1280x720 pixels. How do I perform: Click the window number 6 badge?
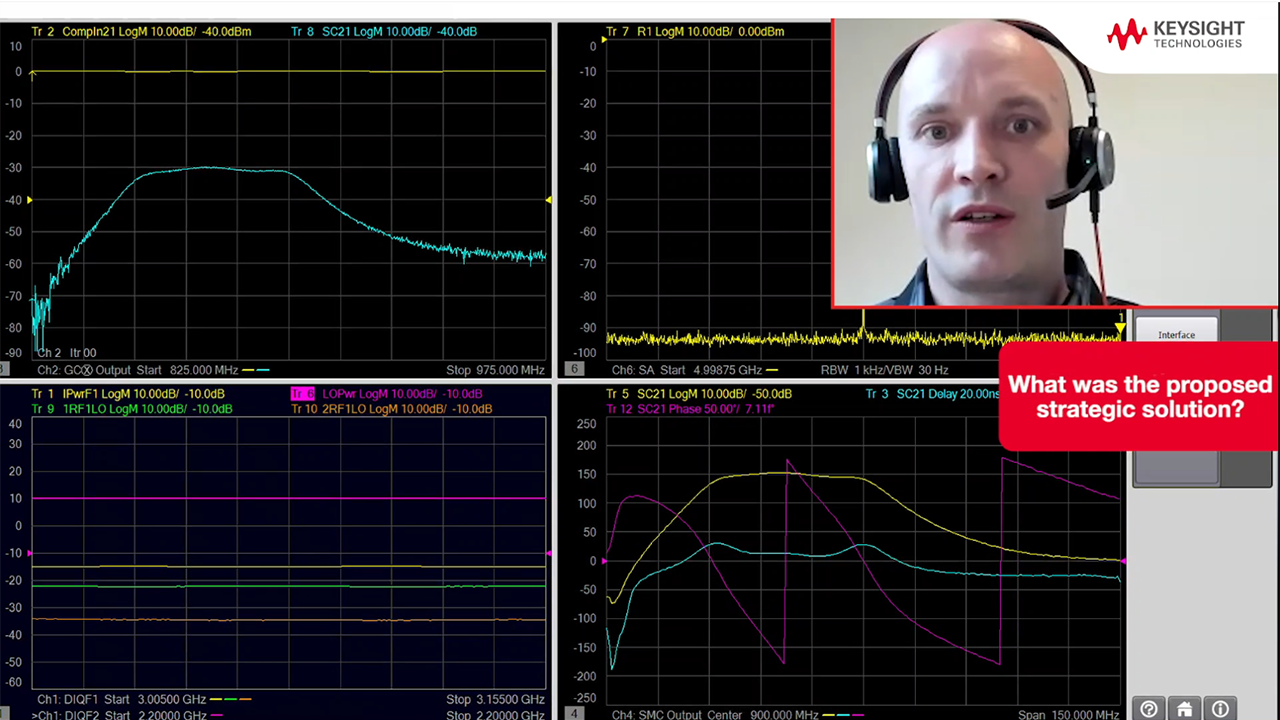pyautogui.click(x=574, y=369)
